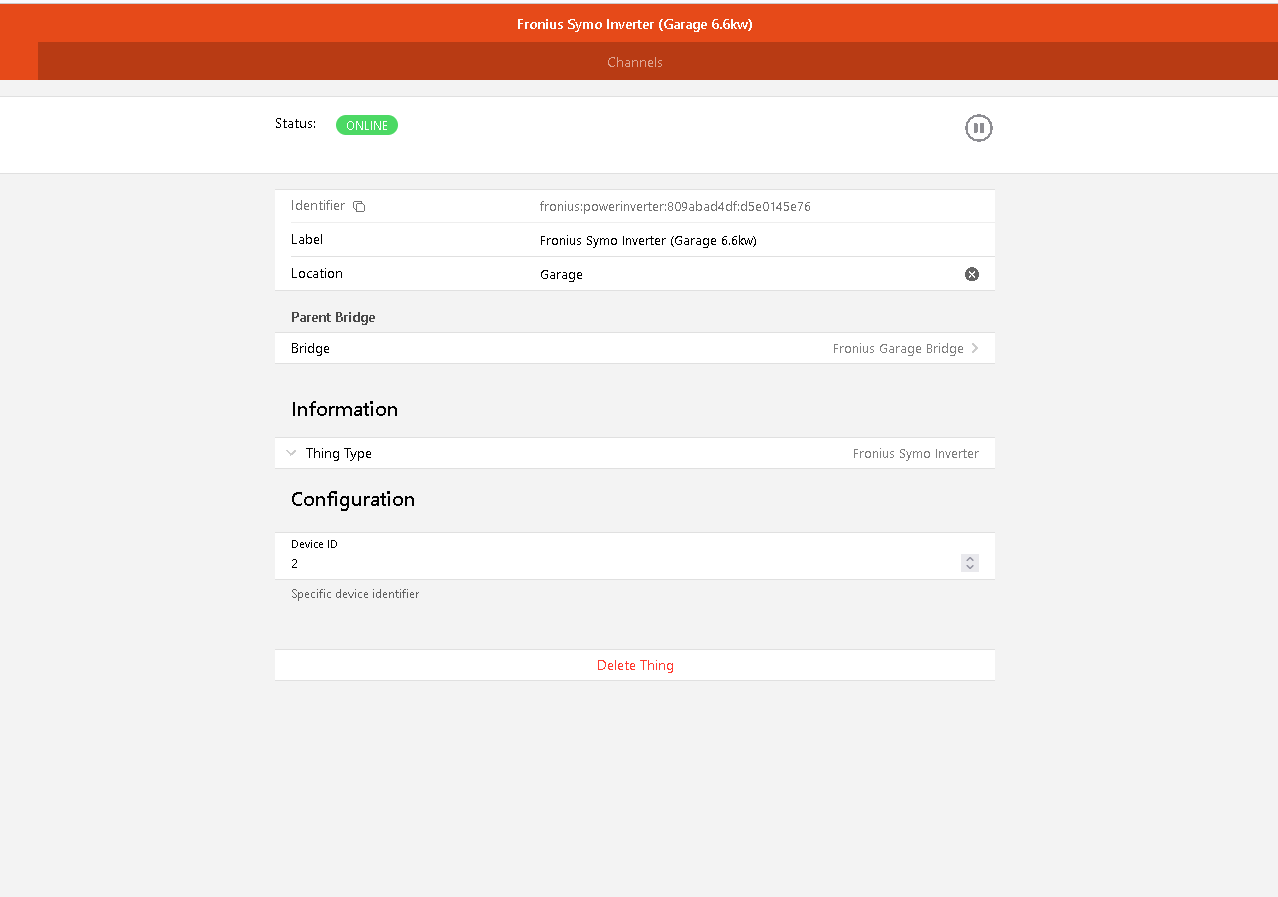The width and height of the screenshot is (1278, 897).
Task: Clear the Garage location field
Action: pos(972,274)
